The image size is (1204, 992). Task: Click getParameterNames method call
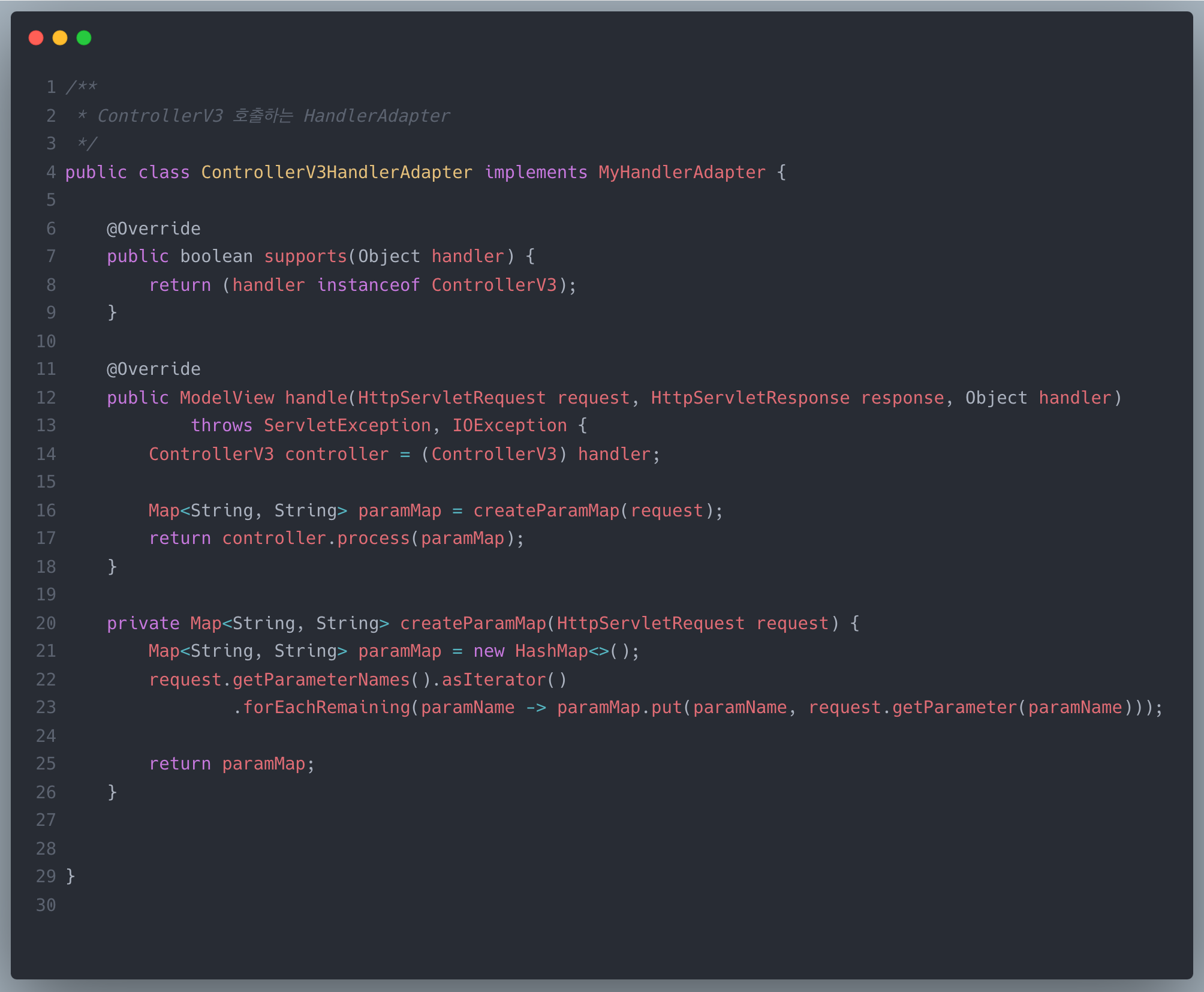(x=321, y=680)
